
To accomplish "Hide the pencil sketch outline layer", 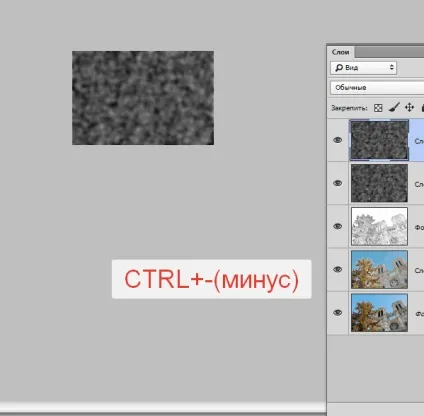I will tap(338, 226).
